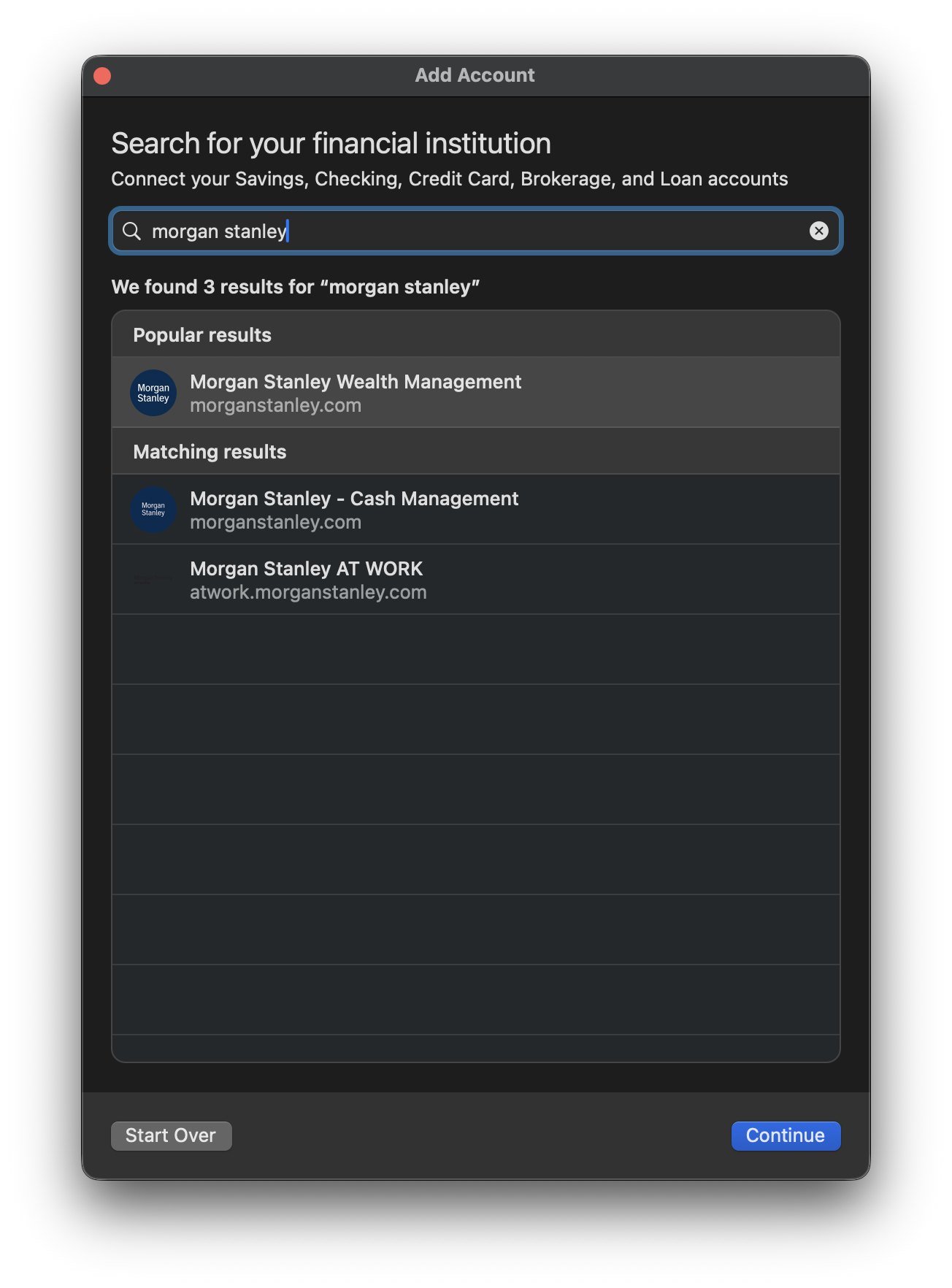Click the Morgan Stanley Cash Management logo
The image size is (952, 1288).
[x=153, y=510]
